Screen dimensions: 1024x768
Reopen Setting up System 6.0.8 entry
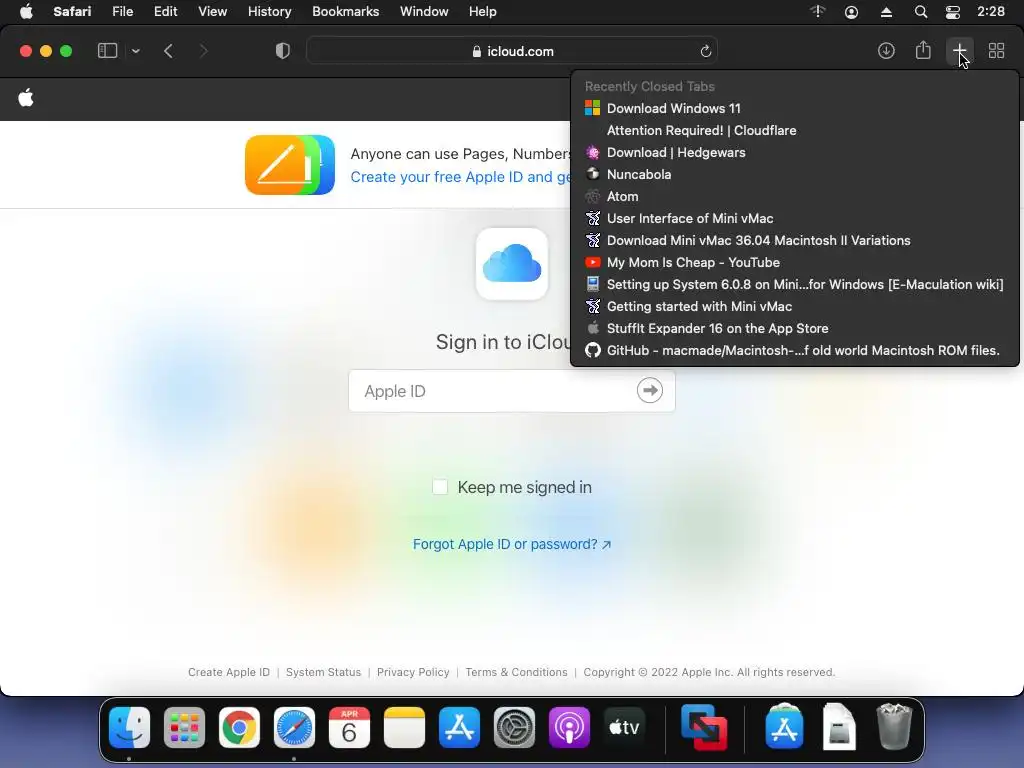pyautogui.click(x=794, y=285)
